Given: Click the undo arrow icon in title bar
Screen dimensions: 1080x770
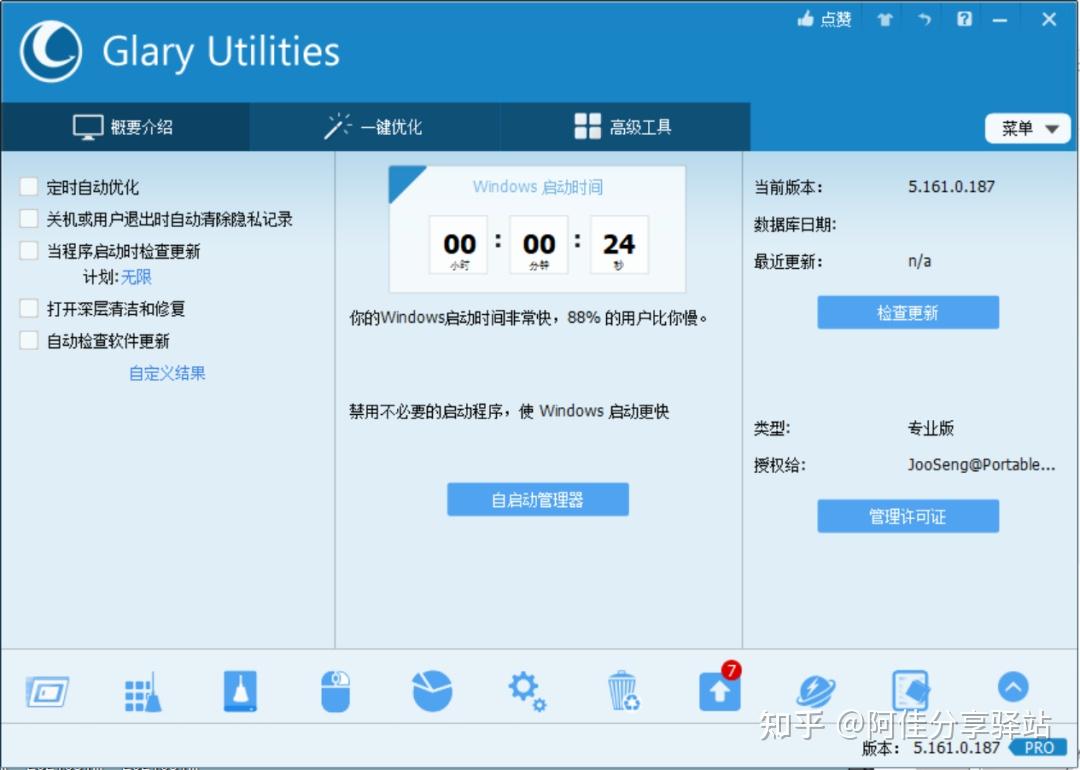Looking at the screenshot, I should (x=924, y=19).
